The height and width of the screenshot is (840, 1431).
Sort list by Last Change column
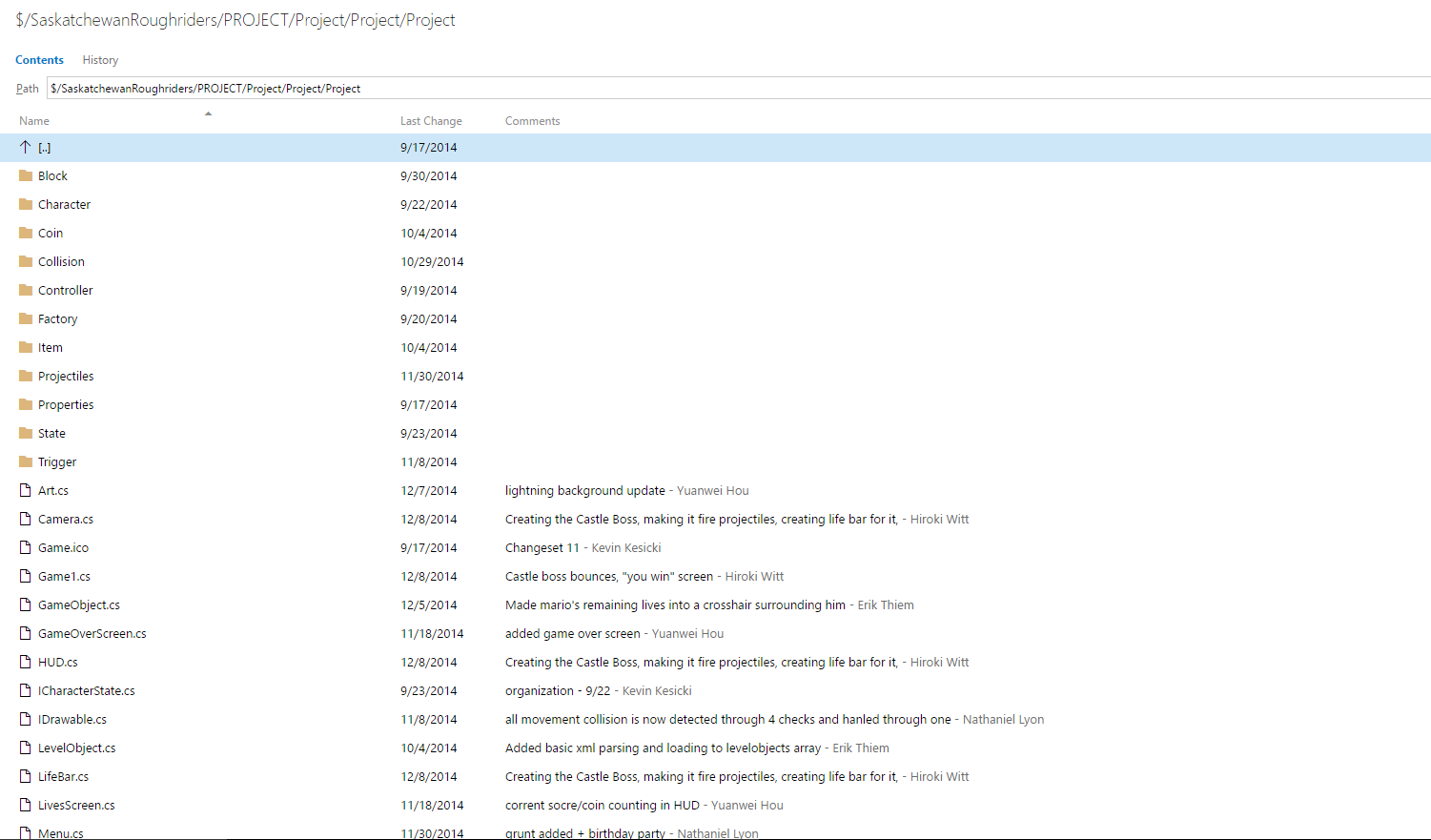click(x=431, y=121)
